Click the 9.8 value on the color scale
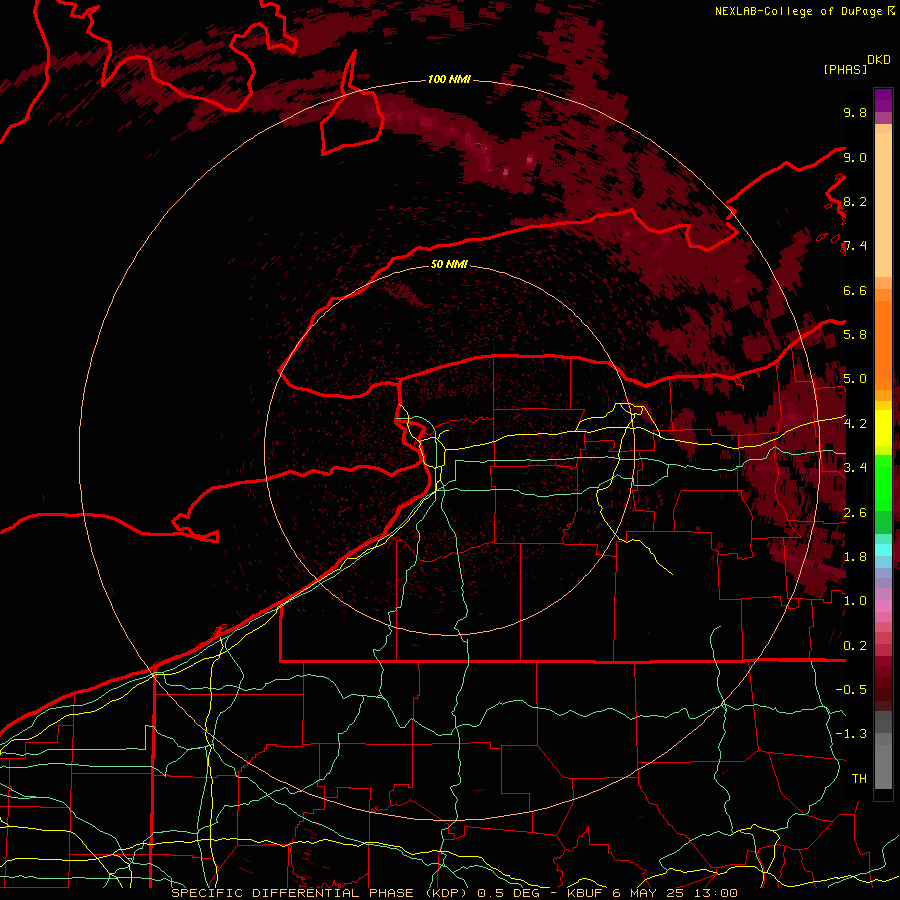Screen dimensions: 900x900 855,112
